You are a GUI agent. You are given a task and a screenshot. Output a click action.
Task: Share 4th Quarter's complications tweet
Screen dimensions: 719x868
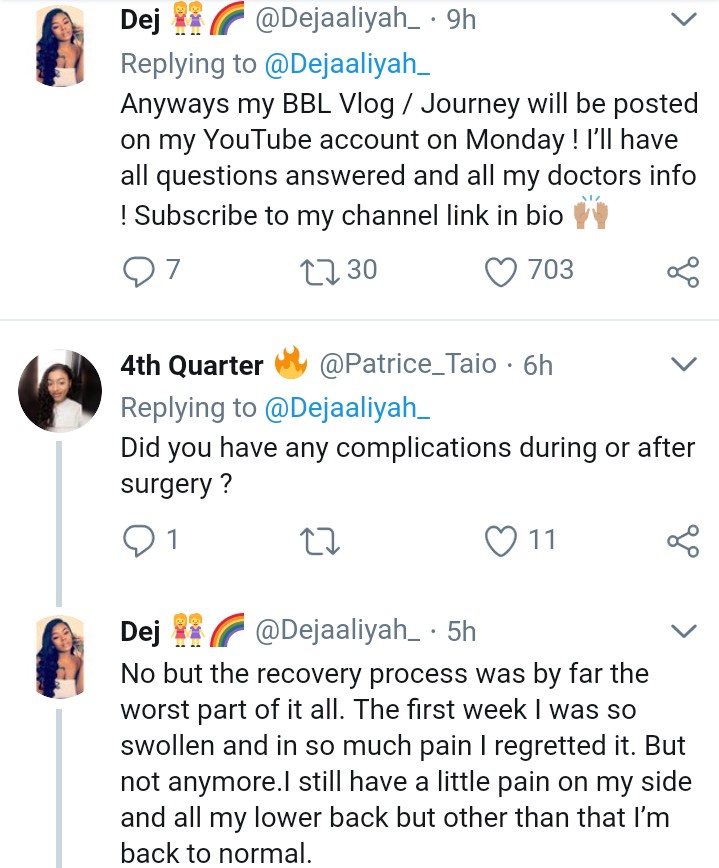tap(681, 541)
